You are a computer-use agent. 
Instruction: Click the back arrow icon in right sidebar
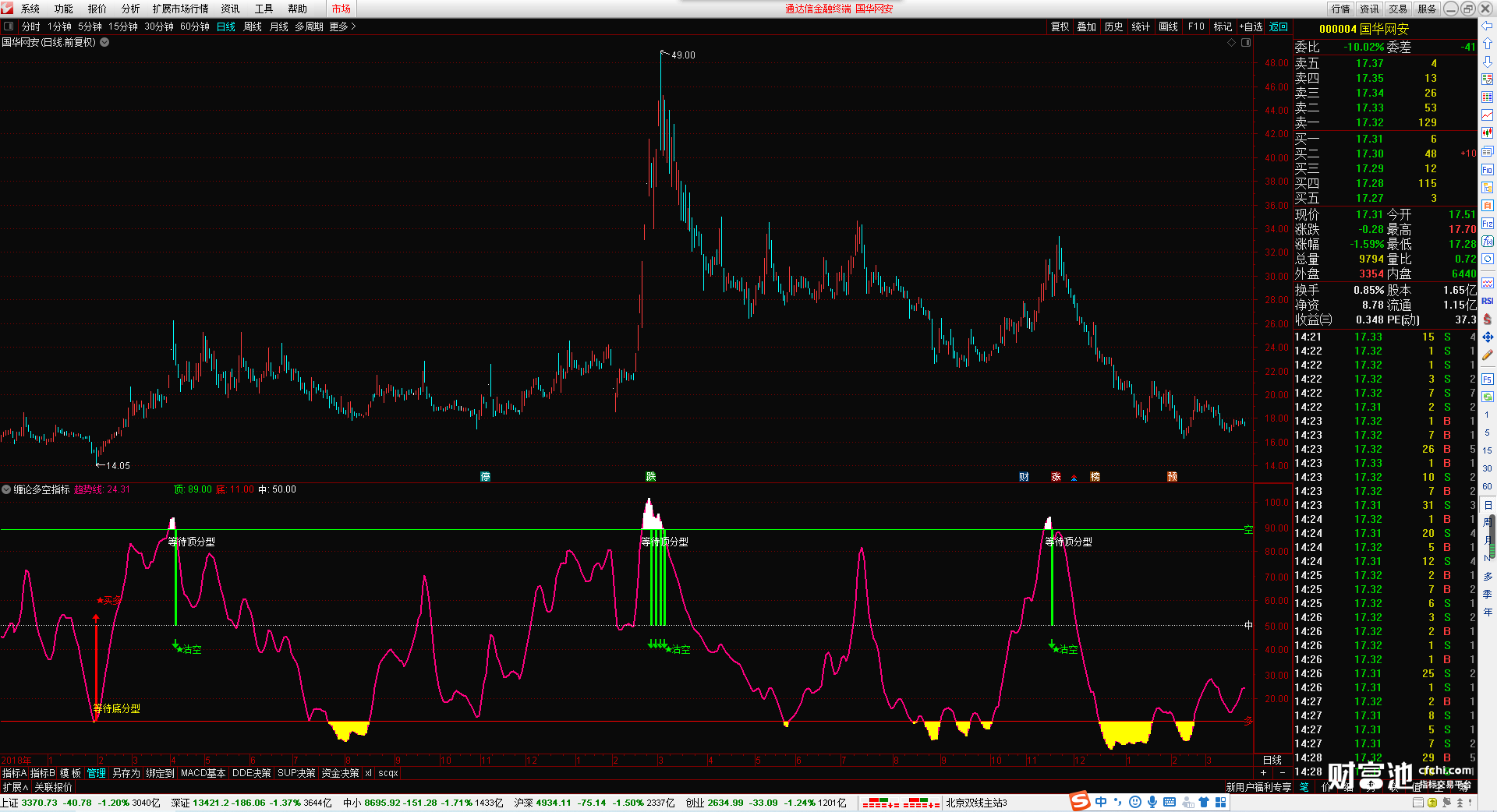[1488, 26]
